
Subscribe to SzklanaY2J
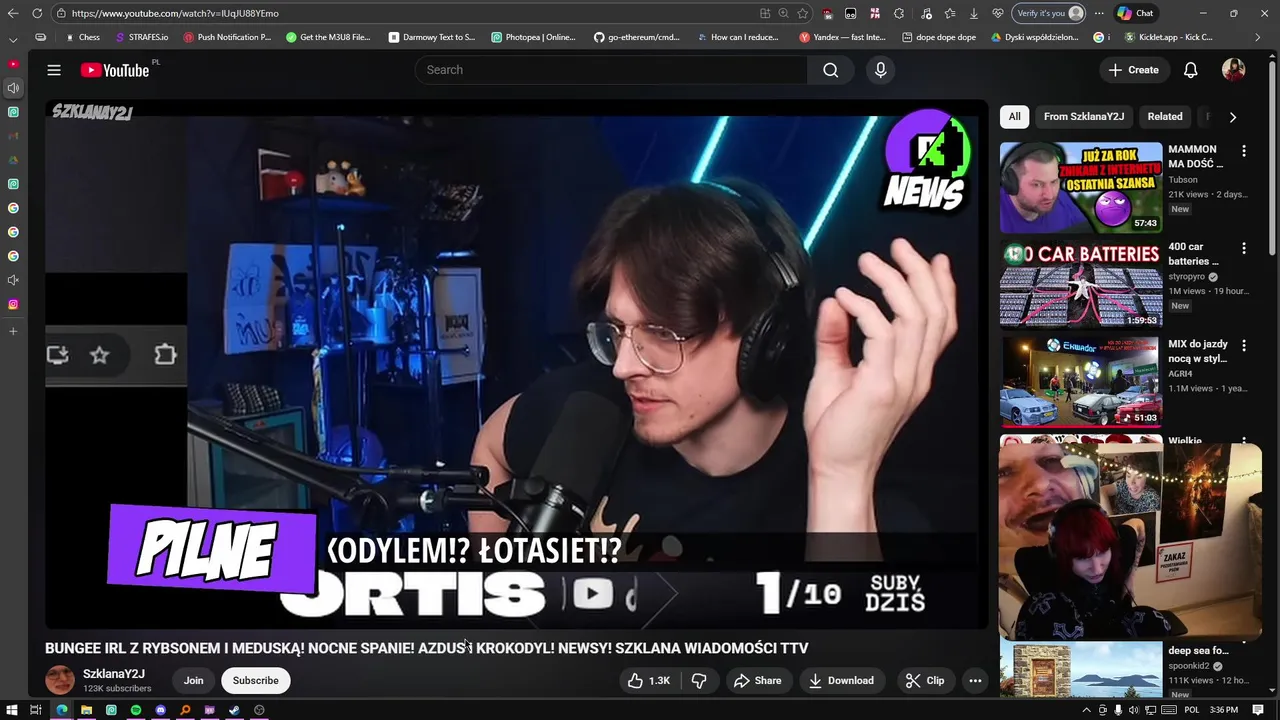(256, 681)
